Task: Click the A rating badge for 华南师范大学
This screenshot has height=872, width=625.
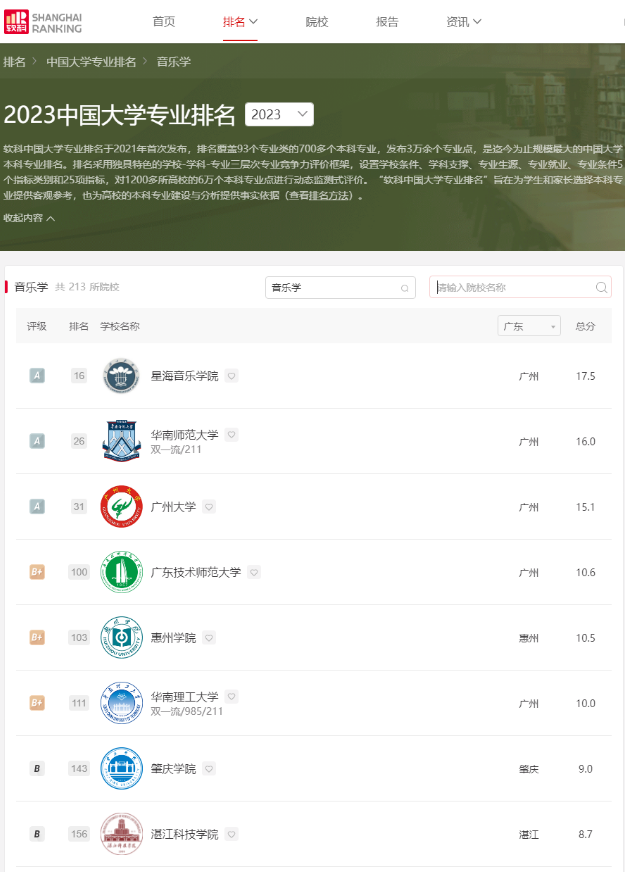Action: [x=37, y=441]
